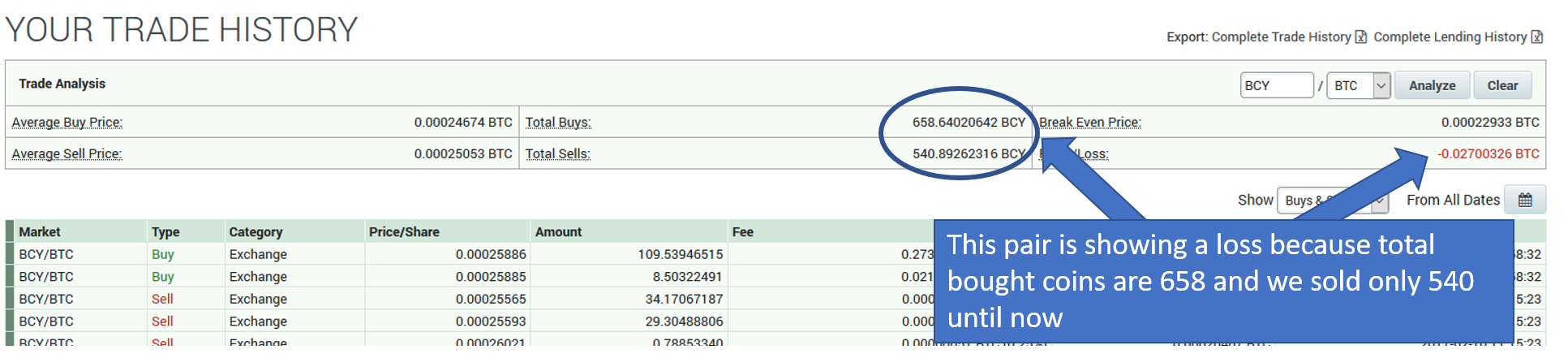Screen dimensions: 1568x354
Task: Click Buy type in the 0.00025886 row
Action: coord(162,255)
